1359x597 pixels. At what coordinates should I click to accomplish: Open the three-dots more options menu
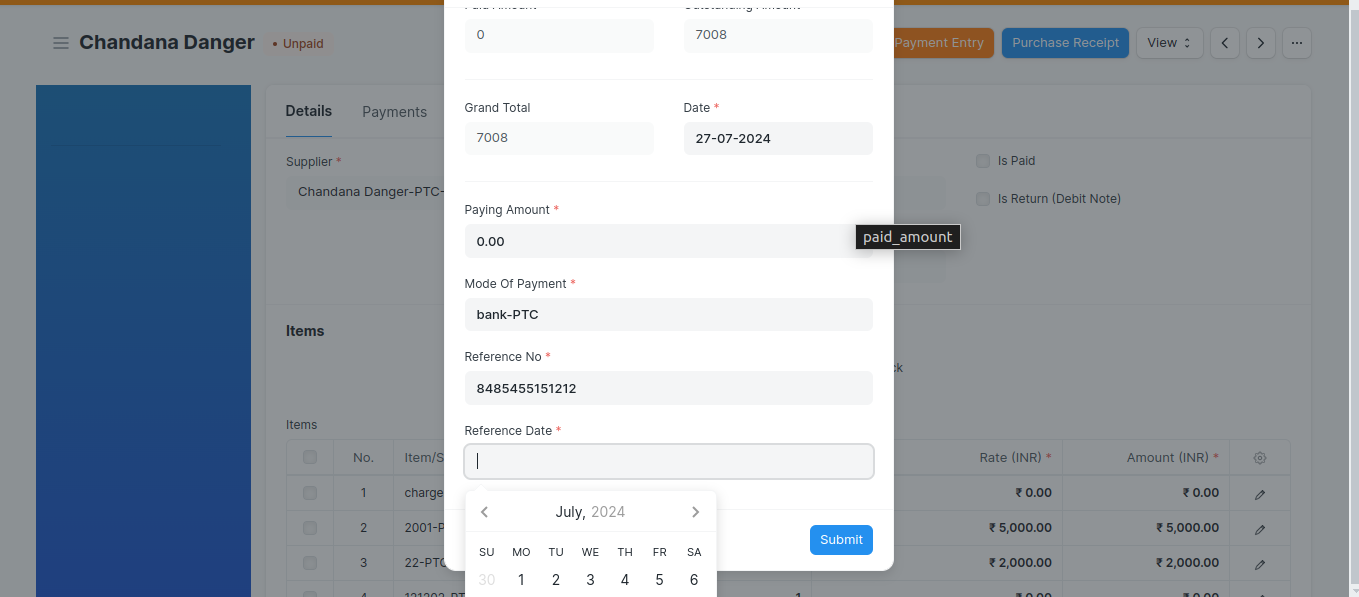pyautogui.click(x=1297, y=43)
